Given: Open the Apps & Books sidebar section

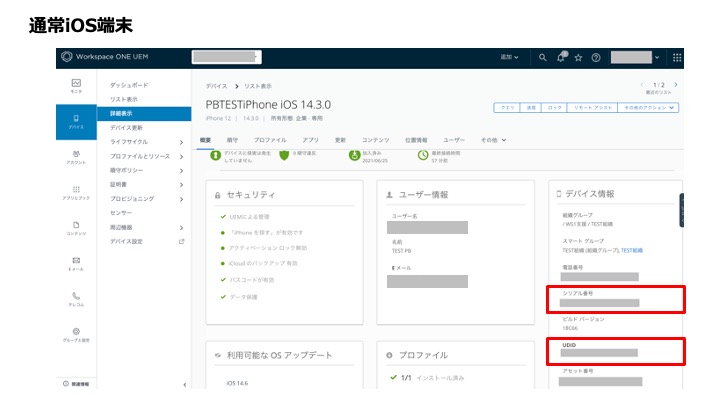Looking at the screenshot, I should (x=76, y=193).
